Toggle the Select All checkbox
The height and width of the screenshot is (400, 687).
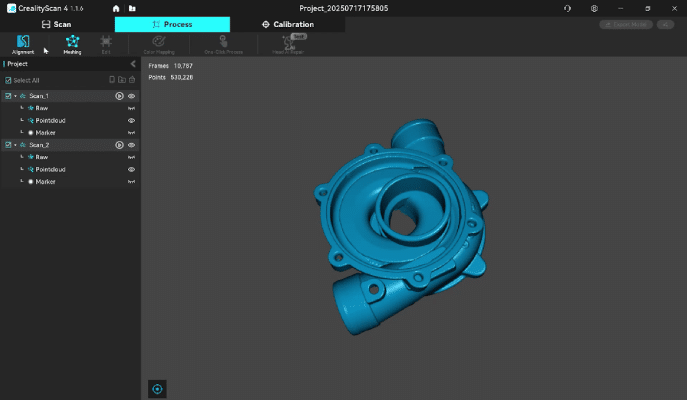pyautogui.click(x=8, y=80)
